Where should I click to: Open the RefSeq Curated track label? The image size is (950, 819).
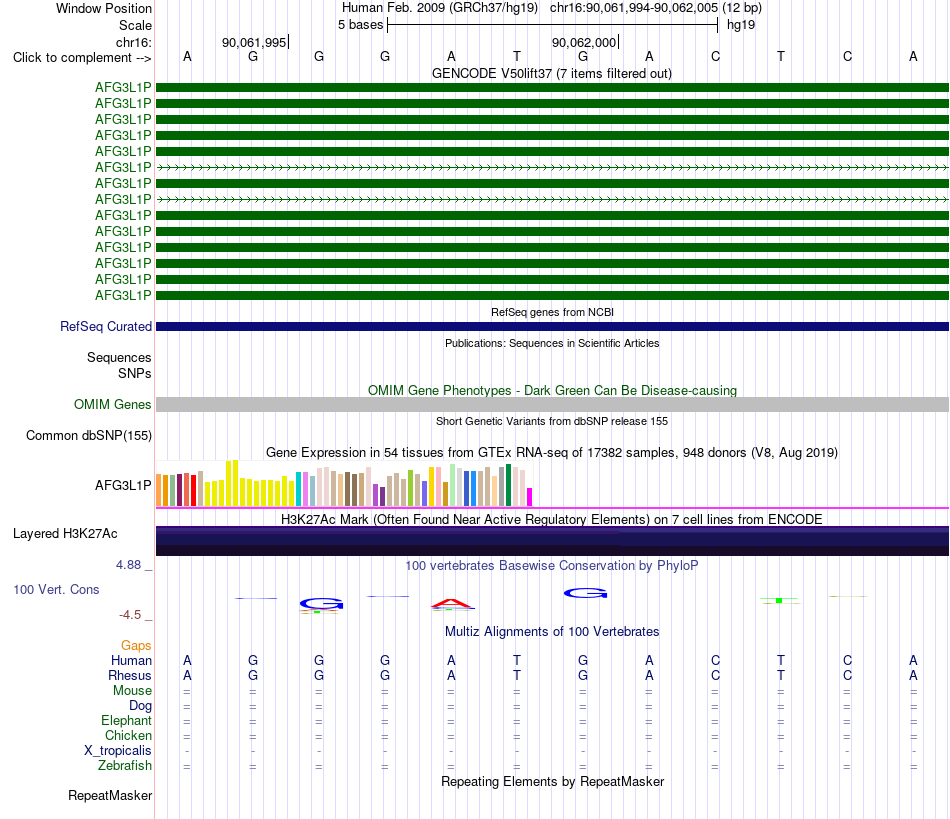pos(106,326)
